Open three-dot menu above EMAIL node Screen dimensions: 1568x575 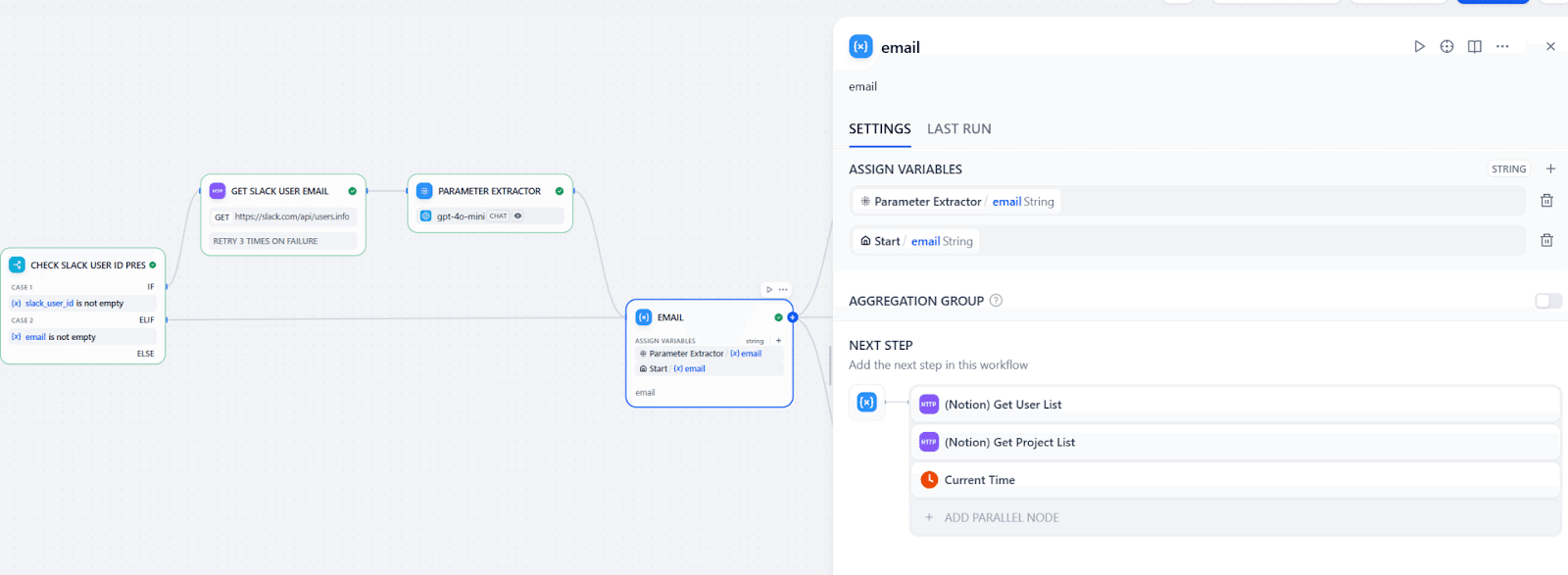pos(783,290)
